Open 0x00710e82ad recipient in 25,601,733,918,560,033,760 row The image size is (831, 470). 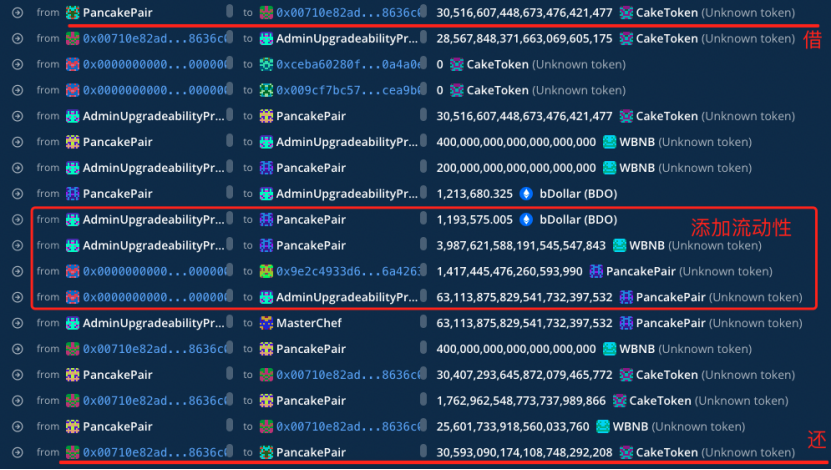(348, 427)
